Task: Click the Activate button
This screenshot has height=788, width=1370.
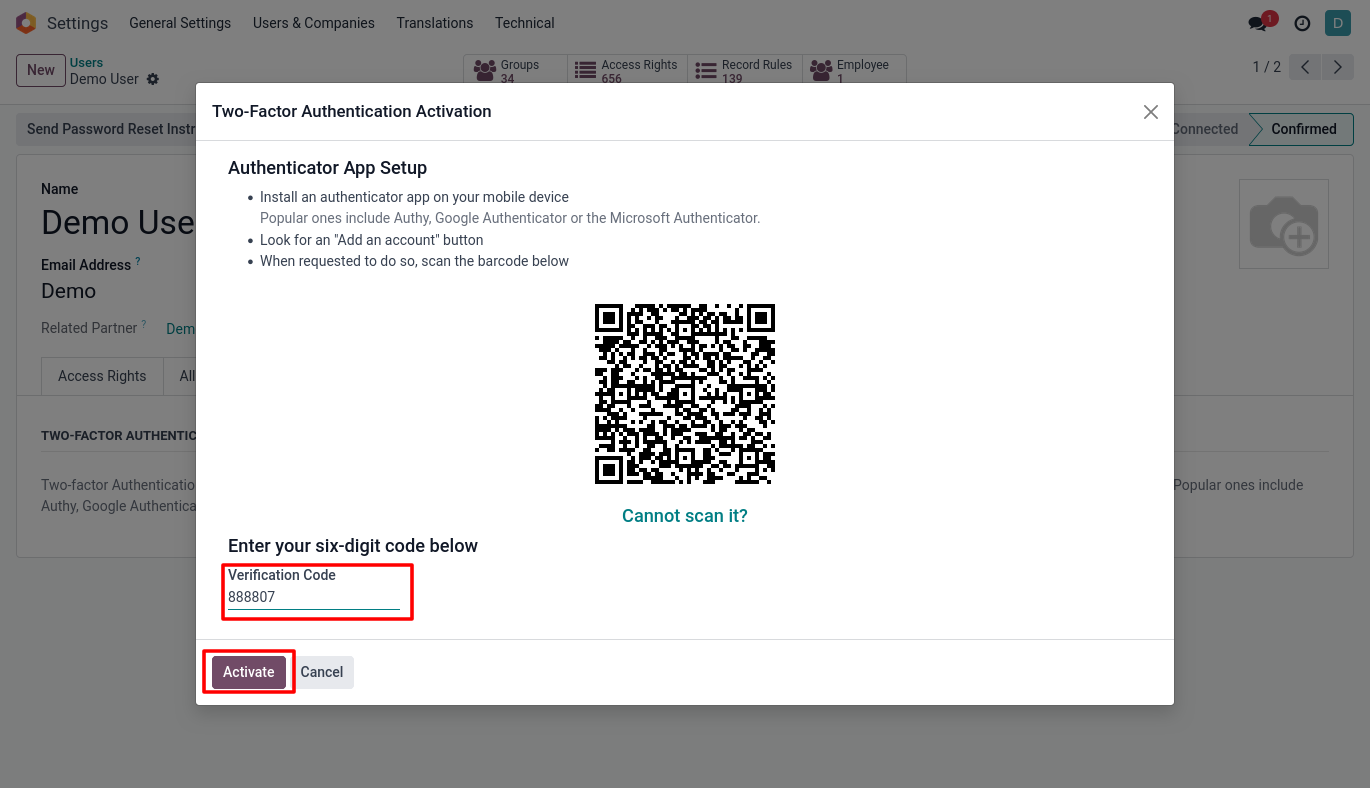Action: click(x=249, y=672)
